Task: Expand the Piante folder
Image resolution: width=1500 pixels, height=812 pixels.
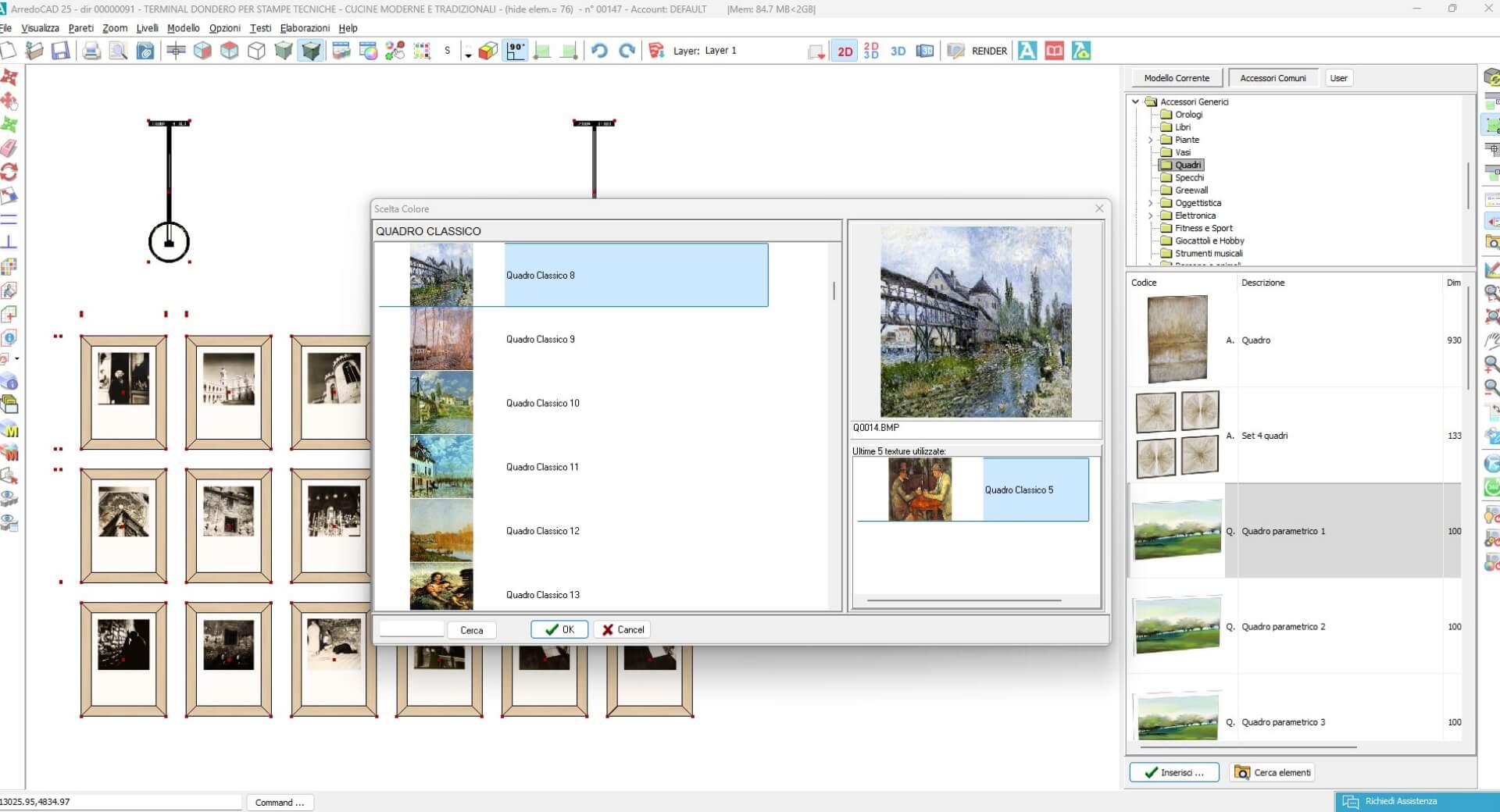Action: pyautogui.click(x=1150, y=140)
